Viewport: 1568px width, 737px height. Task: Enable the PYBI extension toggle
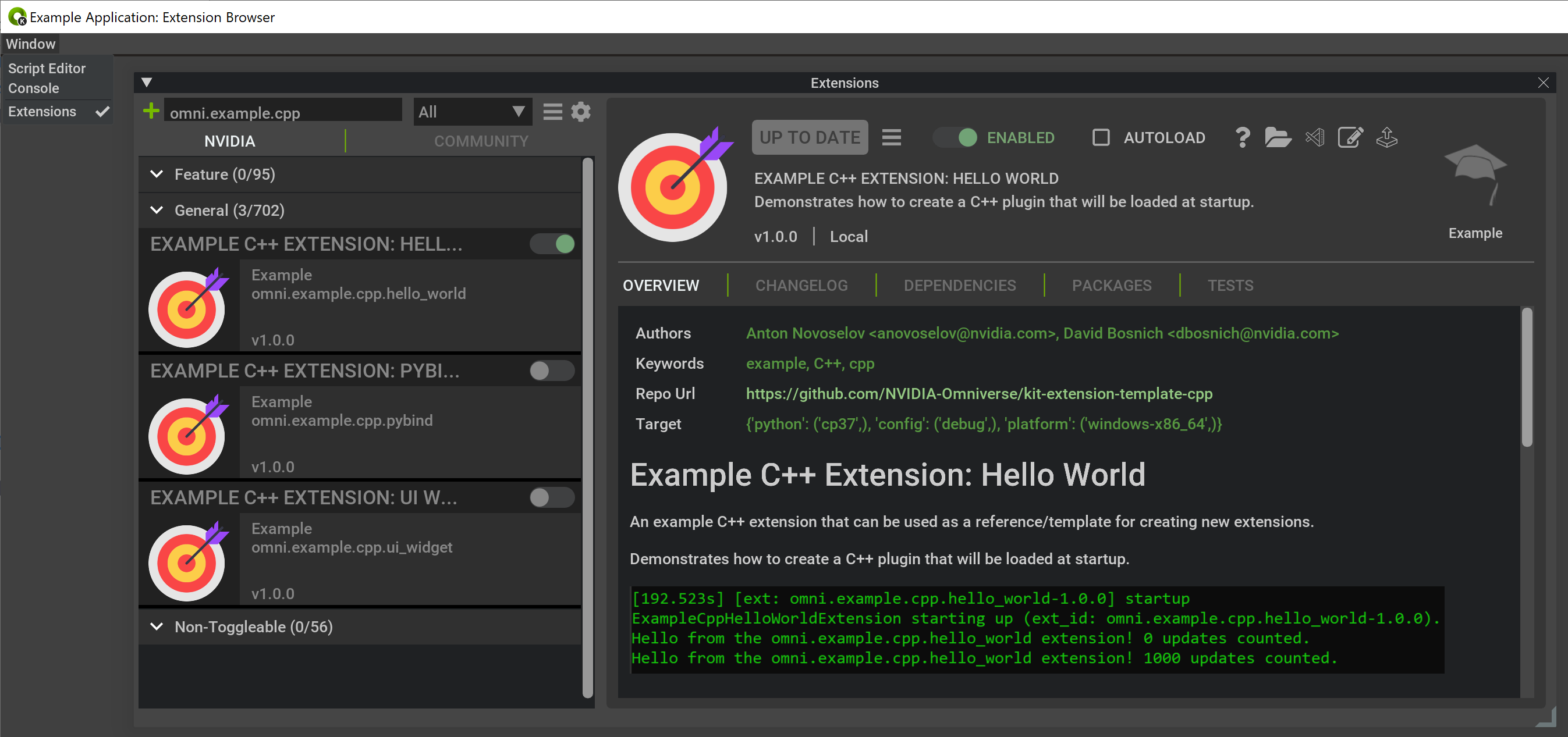[x=552, y=371]
